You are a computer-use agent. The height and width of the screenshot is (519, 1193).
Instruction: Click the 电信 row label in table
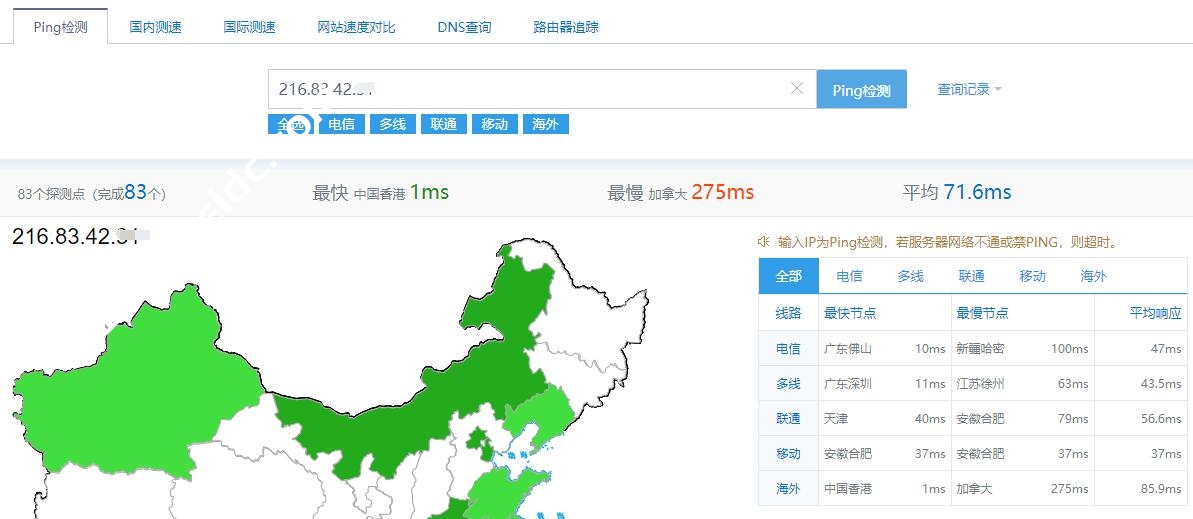[x=788, y=349]
